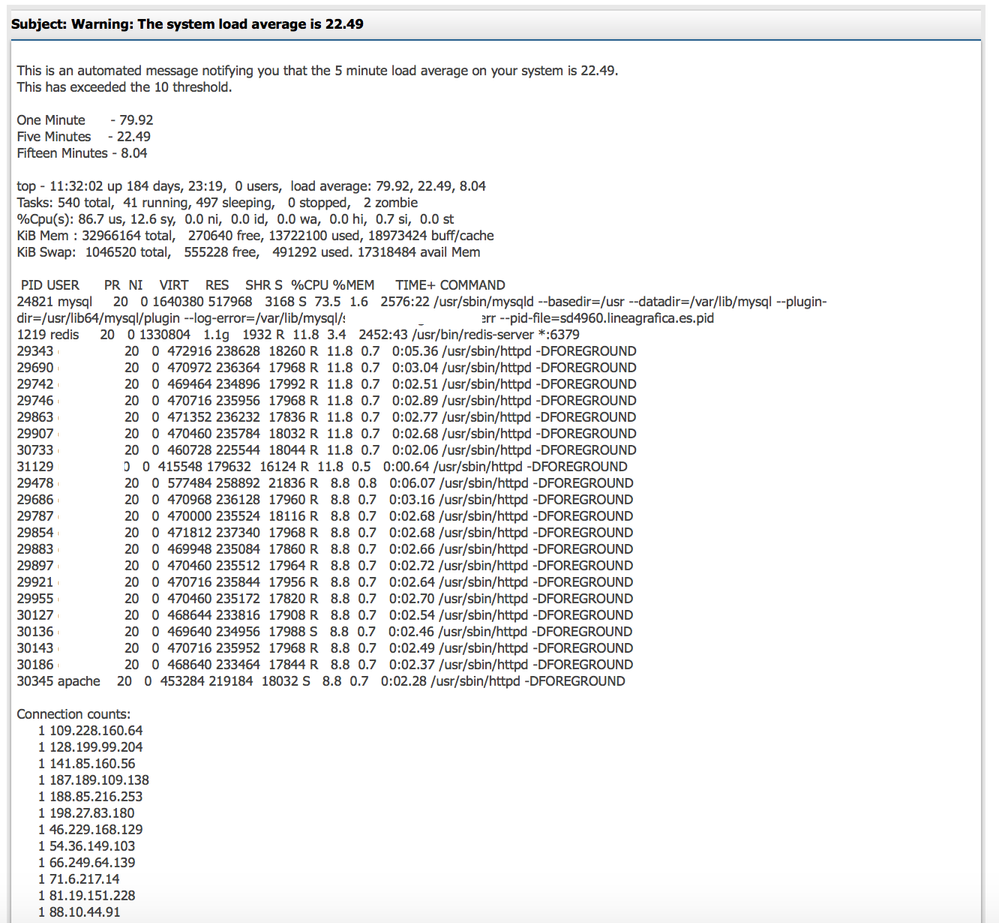This screenshot has height=923, width=999.
Task: Click the COMMAND column header
Action: 472,285
